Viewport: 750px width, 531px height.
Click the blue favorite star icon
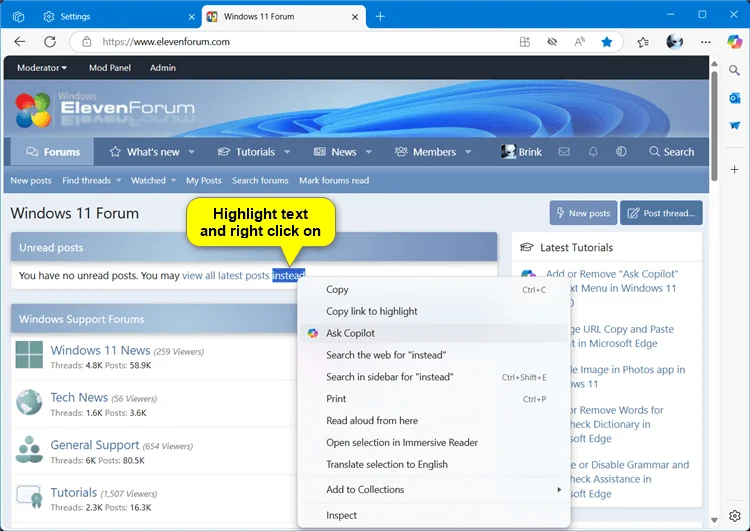click(607, 42)
